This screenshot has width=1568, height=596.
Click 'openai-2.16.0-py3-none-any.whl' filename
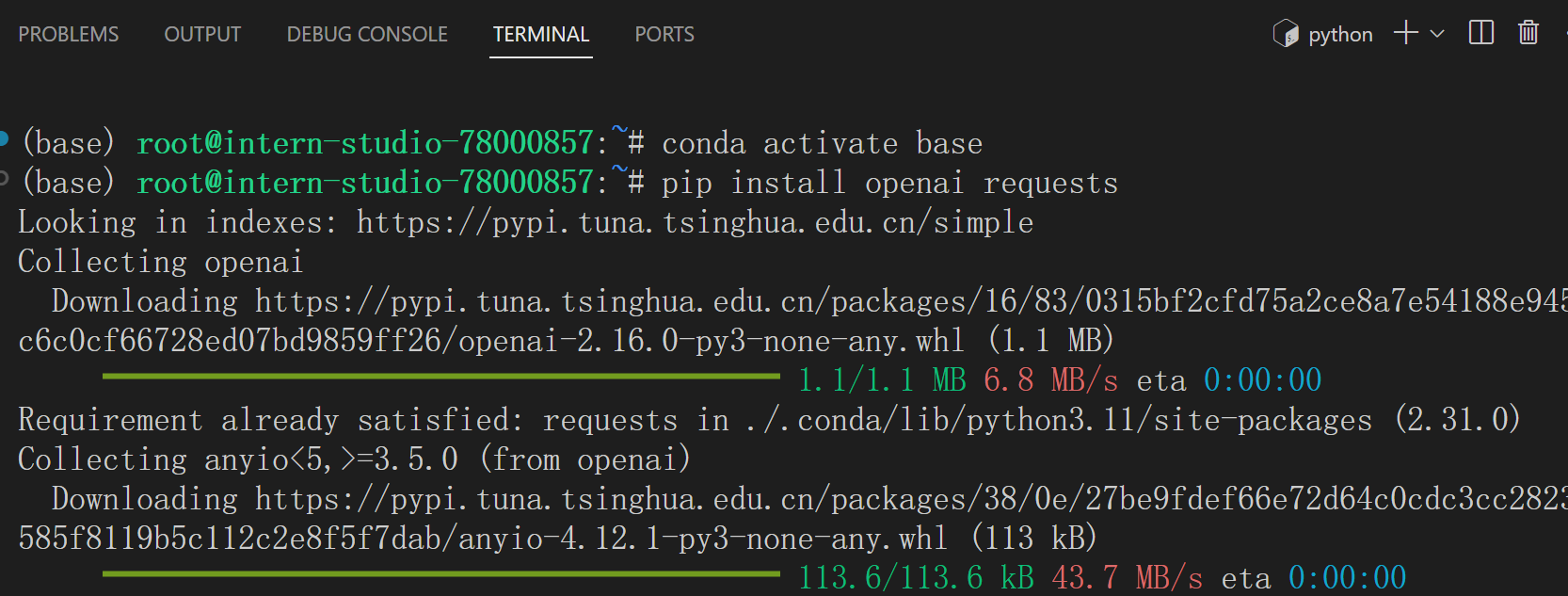[711, 341]
